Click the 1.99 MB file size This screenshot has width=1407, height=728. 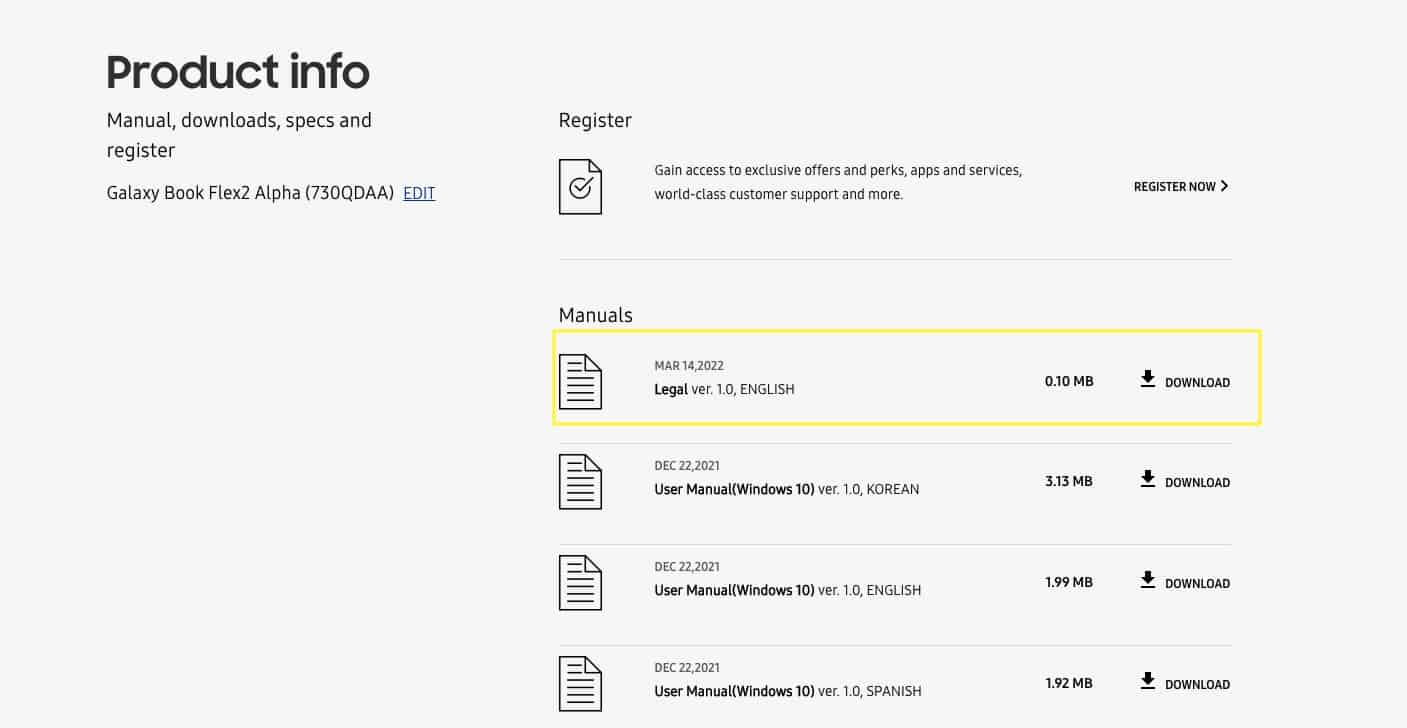(x=1069, y=582)
